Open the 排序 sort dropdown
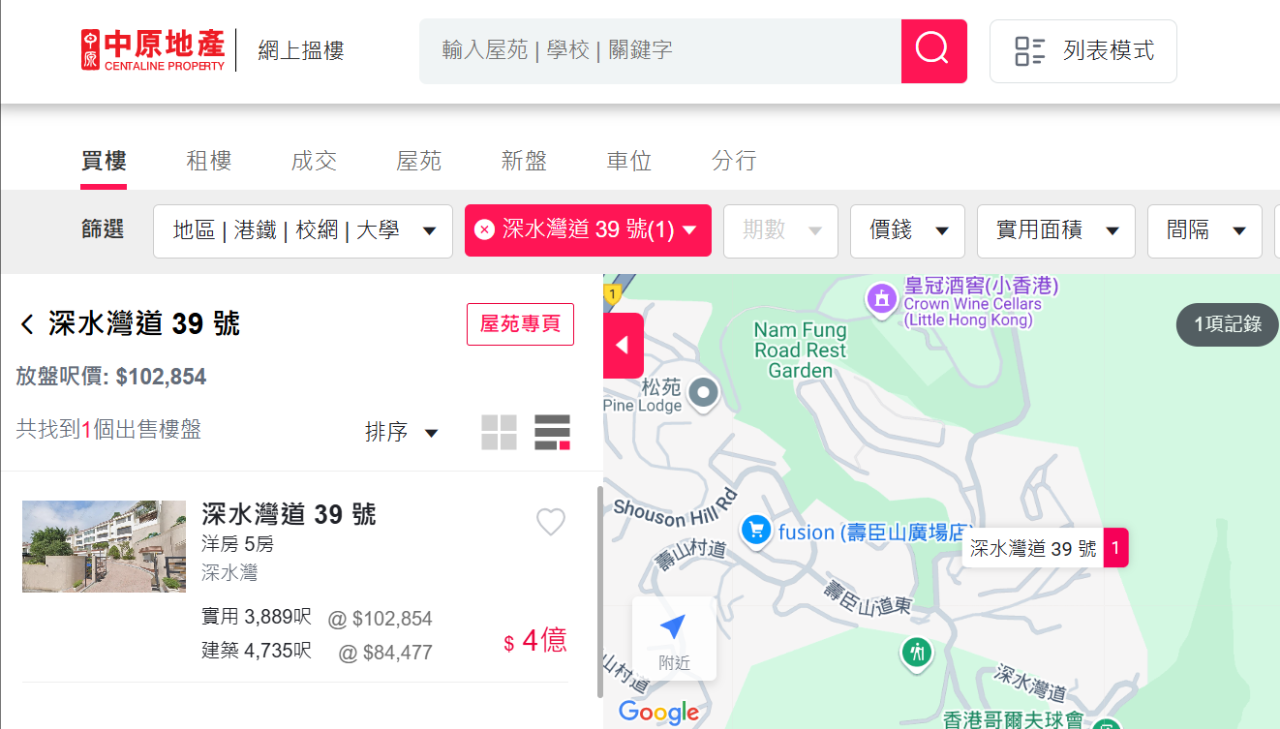Image resolution: width=1280 pixels, height=729 pixels. [401, 432]
